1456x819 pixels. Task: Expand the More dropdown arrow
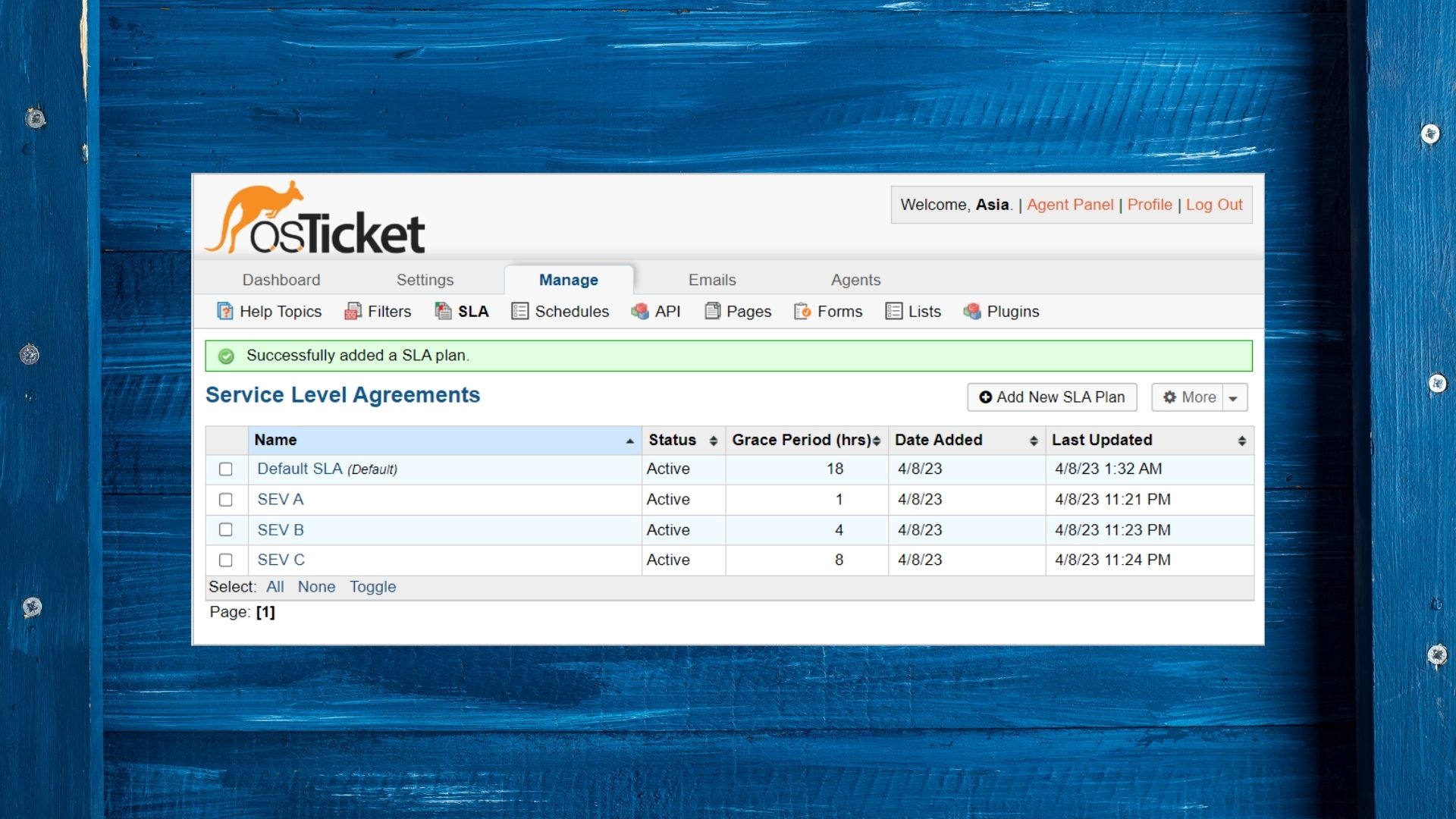(x=1233, y=397)
